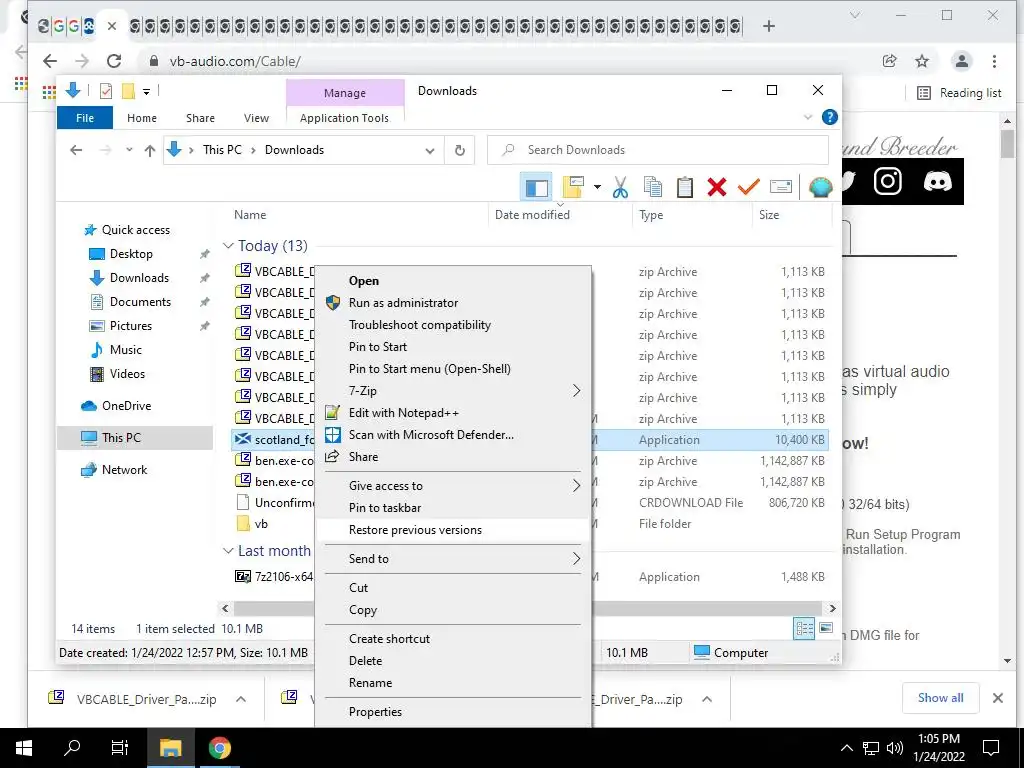Screen dimensions: 1024x768
Task: Click Explorer refresh button beside address bar
Action: 460,150
